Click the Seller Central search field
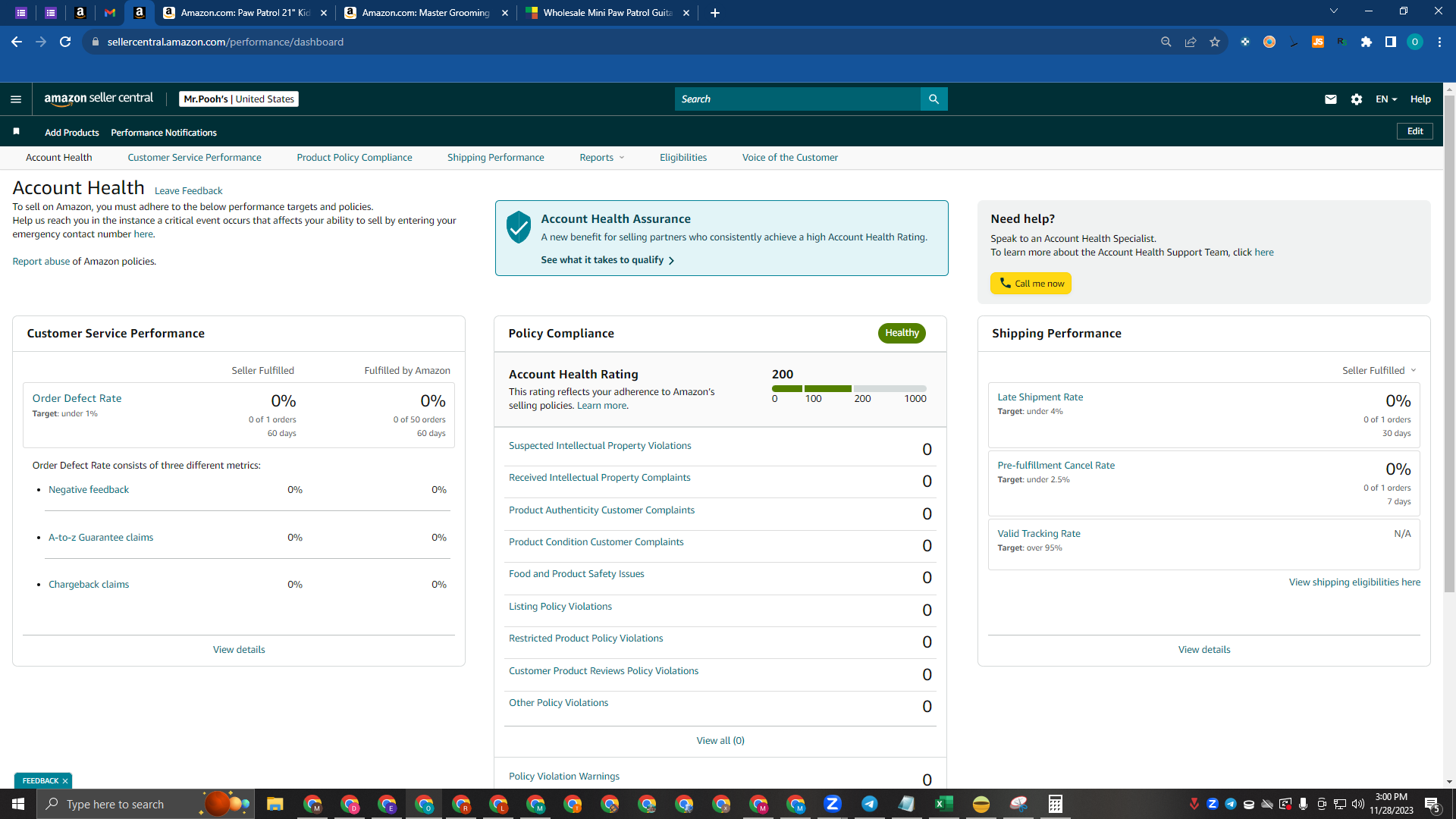Image resolution: width=1456 pixels, height=819 pixels. pyautogui.click(x=797, y=99)
